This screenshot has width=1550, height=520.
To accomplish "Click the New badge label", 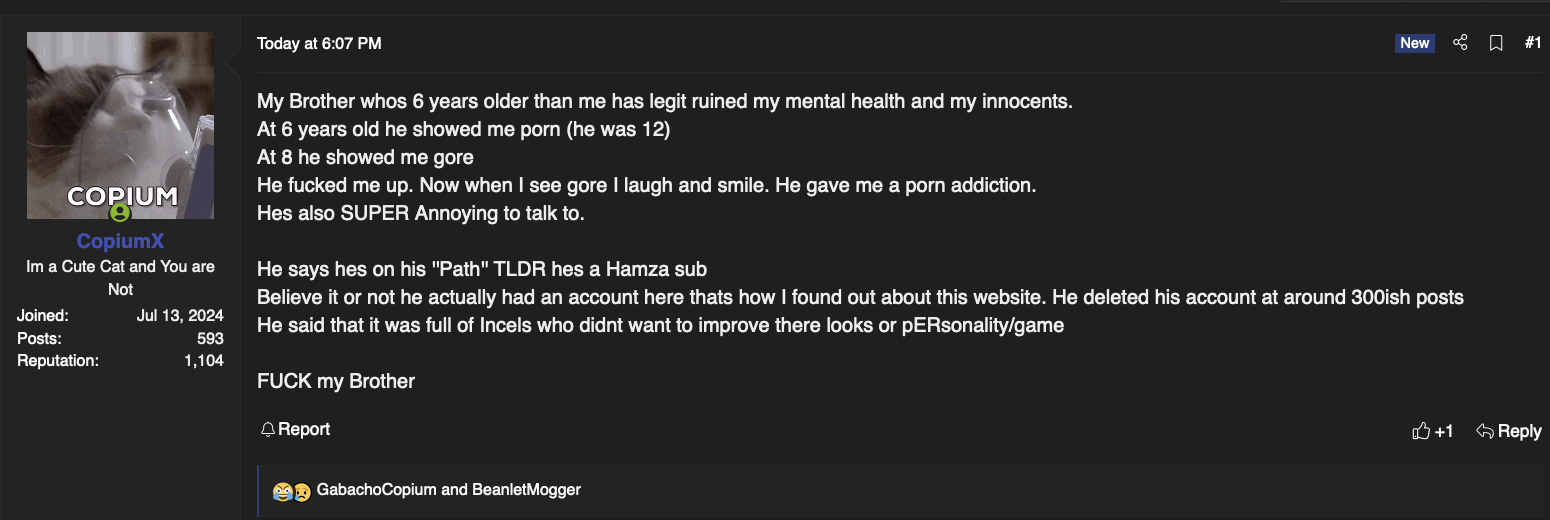I will click(1415, 43).
